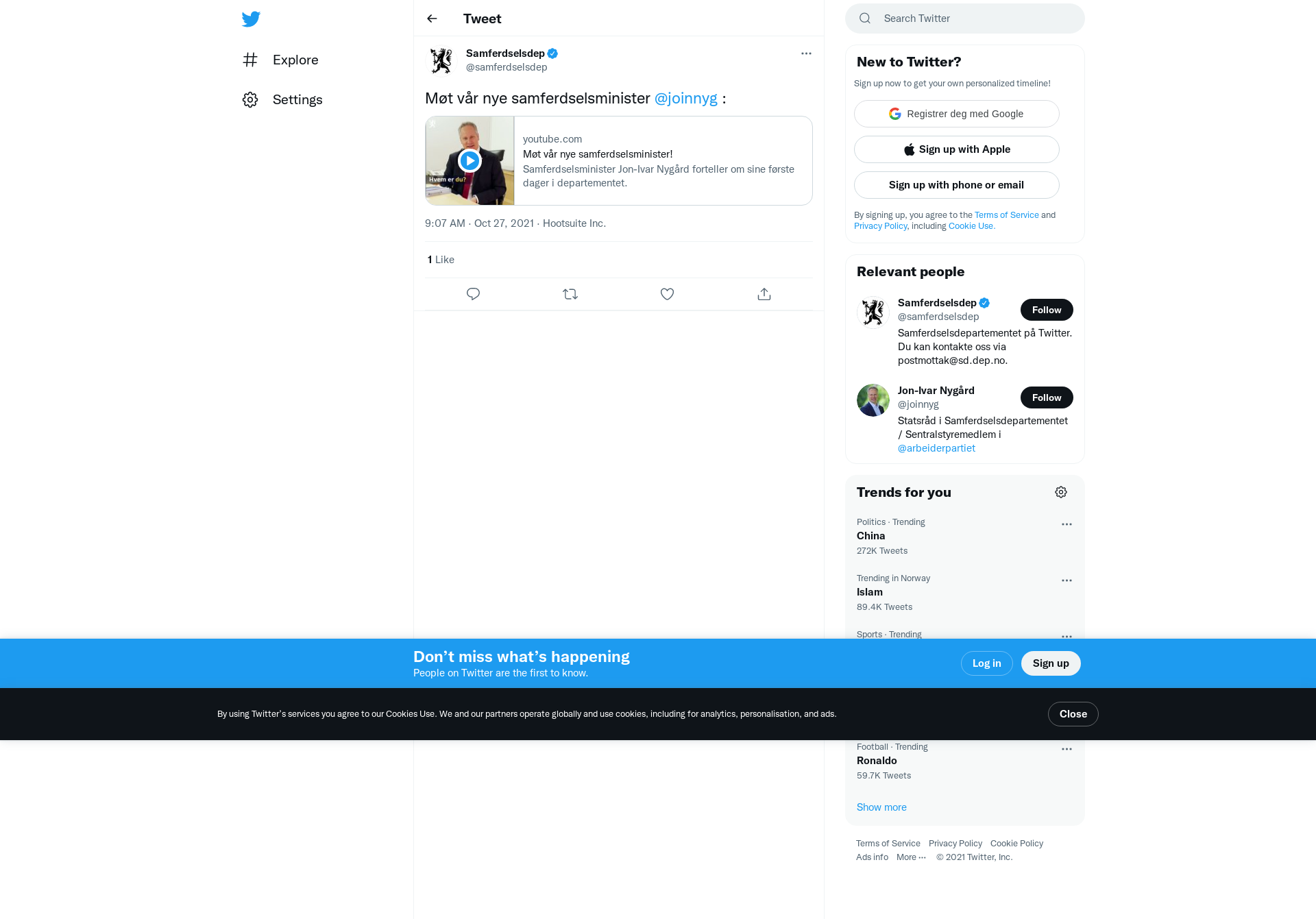Image resolution: width=1316 pixels, height=919 pixels.
Task: Open Trends settings gear icon
Action: click(1061, 492)
